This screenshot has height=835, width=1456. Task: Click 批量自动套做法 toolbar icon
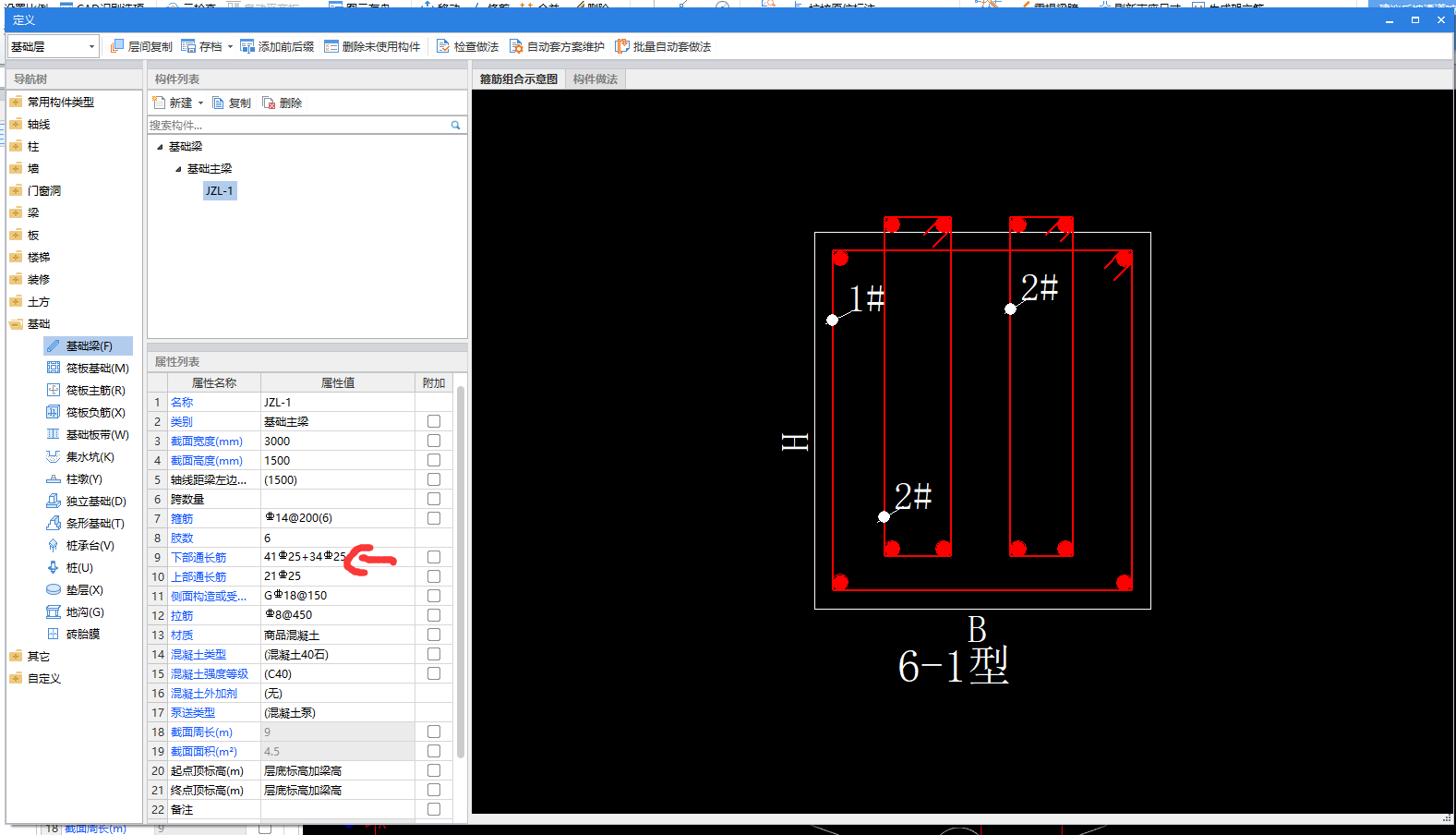622,46
